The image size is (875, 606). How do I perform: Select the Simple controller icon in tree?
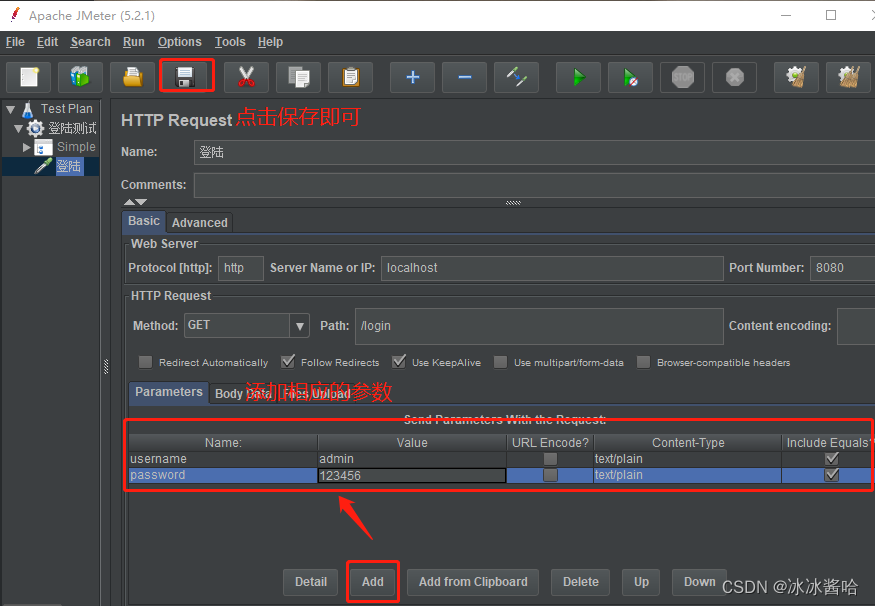coord(43,147)
